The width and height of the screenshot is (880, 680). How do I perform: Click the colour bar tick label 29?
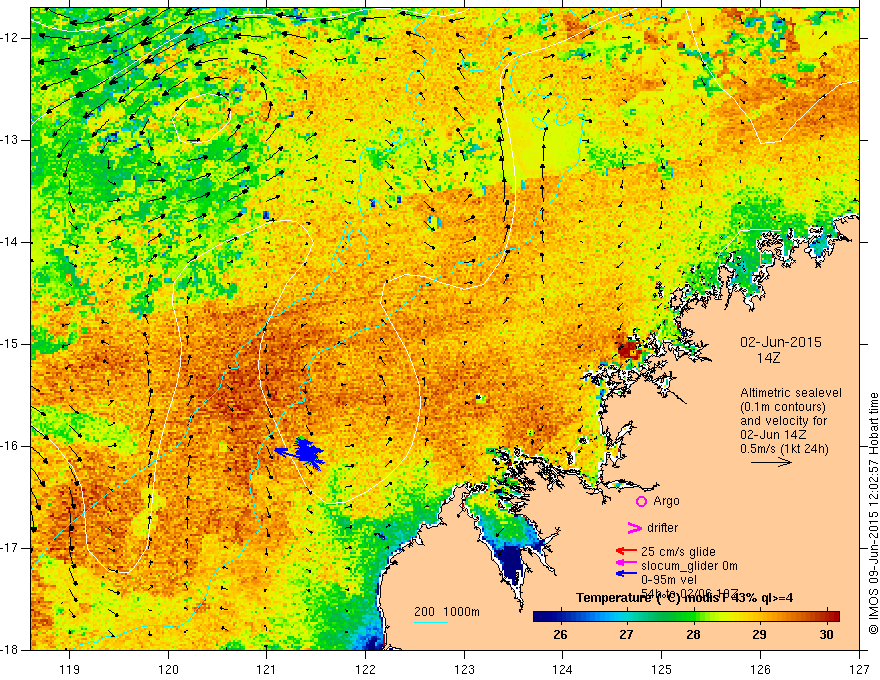coord(759,635)
